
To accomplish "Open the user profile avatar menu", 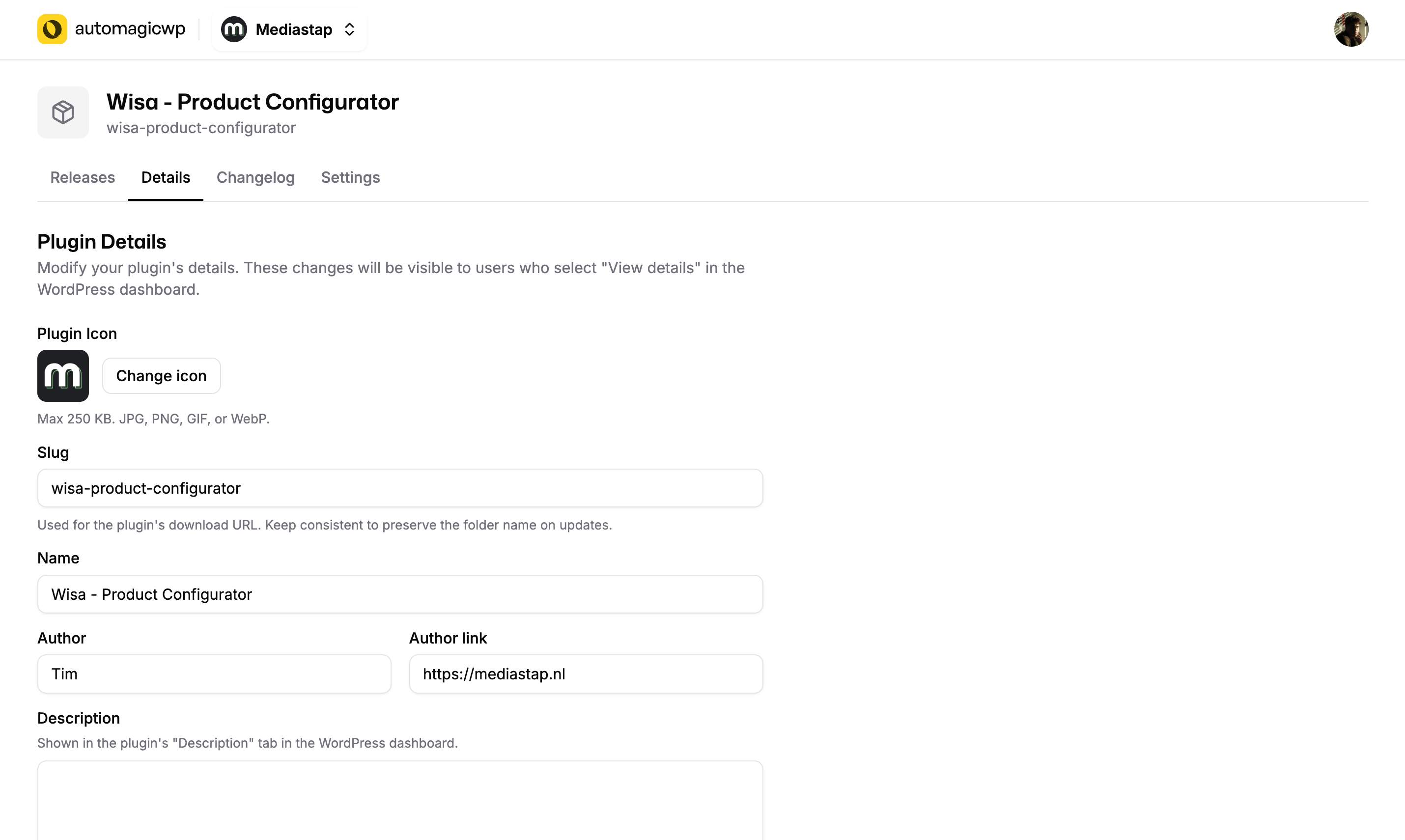I will (1351, 29).
